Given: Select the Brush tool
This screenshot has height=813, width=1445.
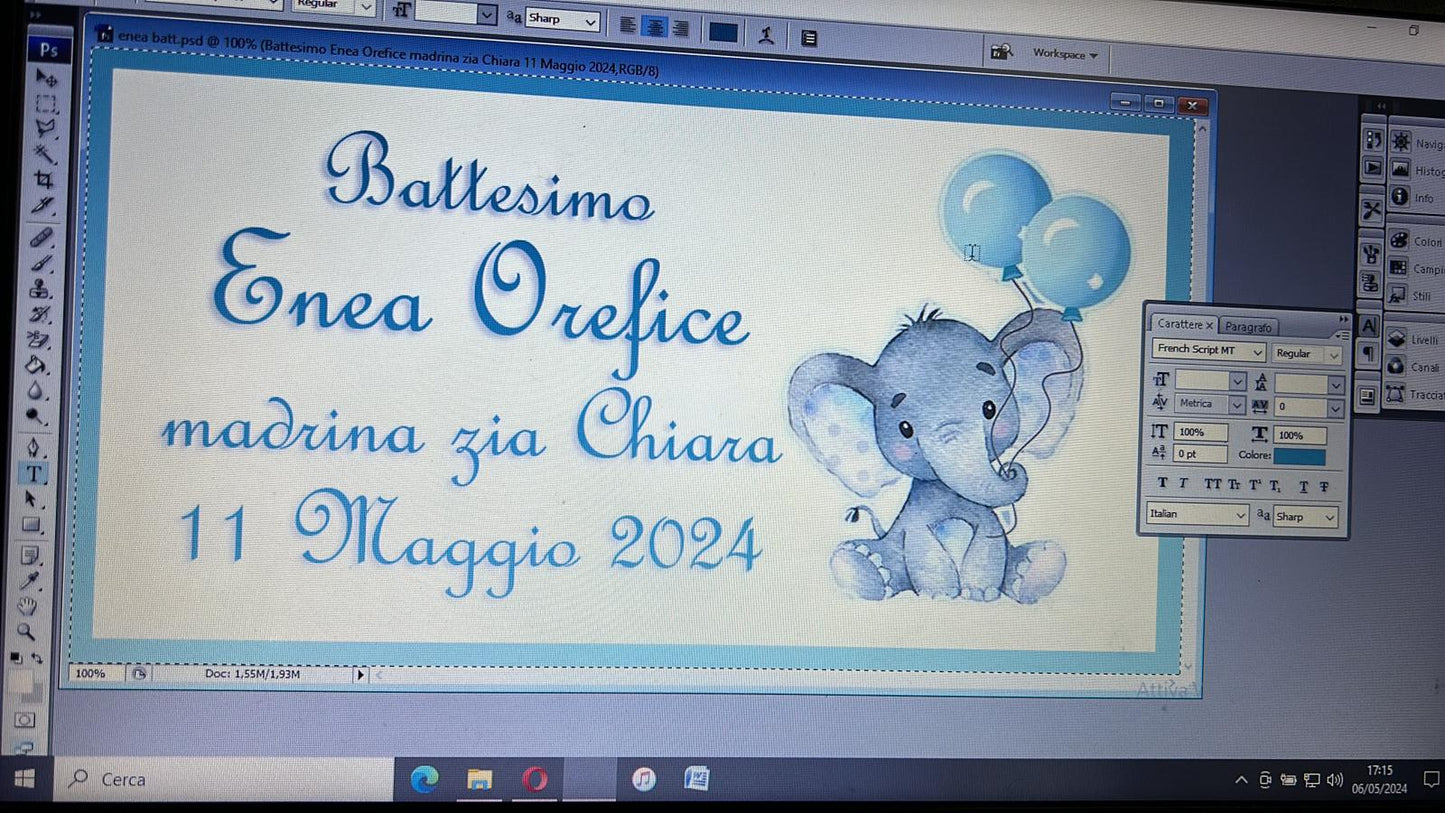Looking at the screenshot, I should [x=41, y=263].
